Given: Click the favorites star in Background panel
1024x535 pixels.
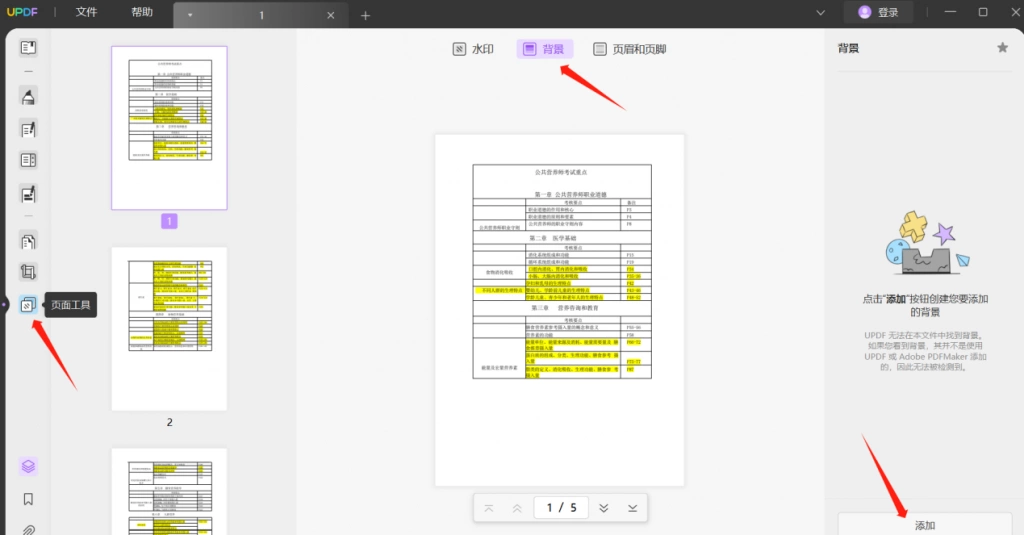Looking at the screenshot, I should point(1002,47).
